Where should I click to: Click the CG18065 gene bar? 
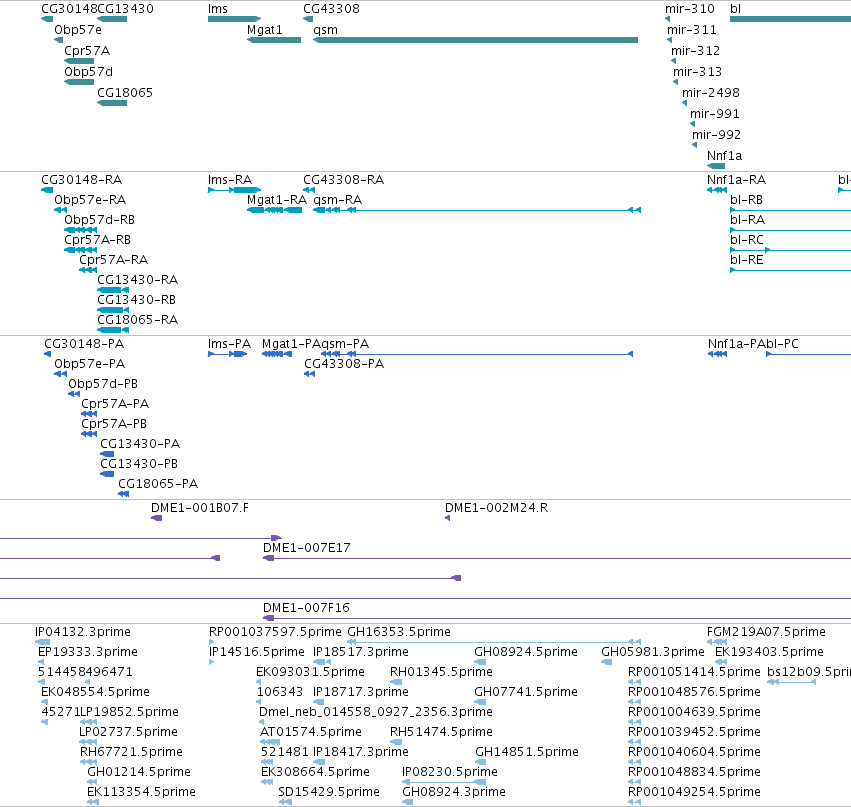click(x=112, y=103)
